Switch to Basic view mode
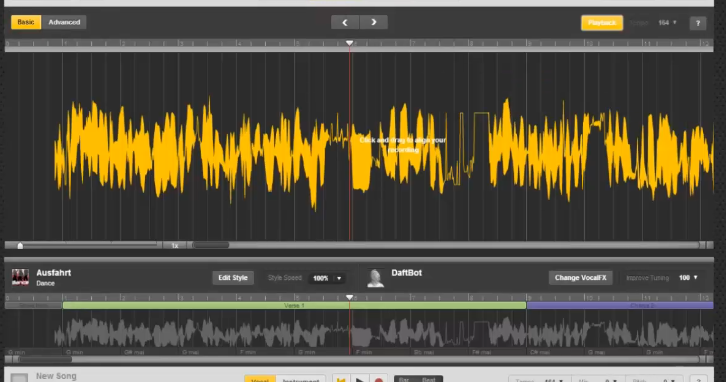726x382 pixels. [x=26, y=22]
